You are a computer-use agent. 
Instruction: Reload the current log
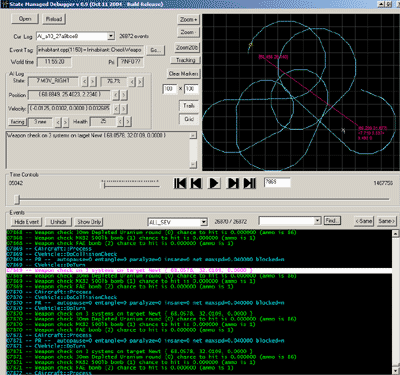click(54, 19)
